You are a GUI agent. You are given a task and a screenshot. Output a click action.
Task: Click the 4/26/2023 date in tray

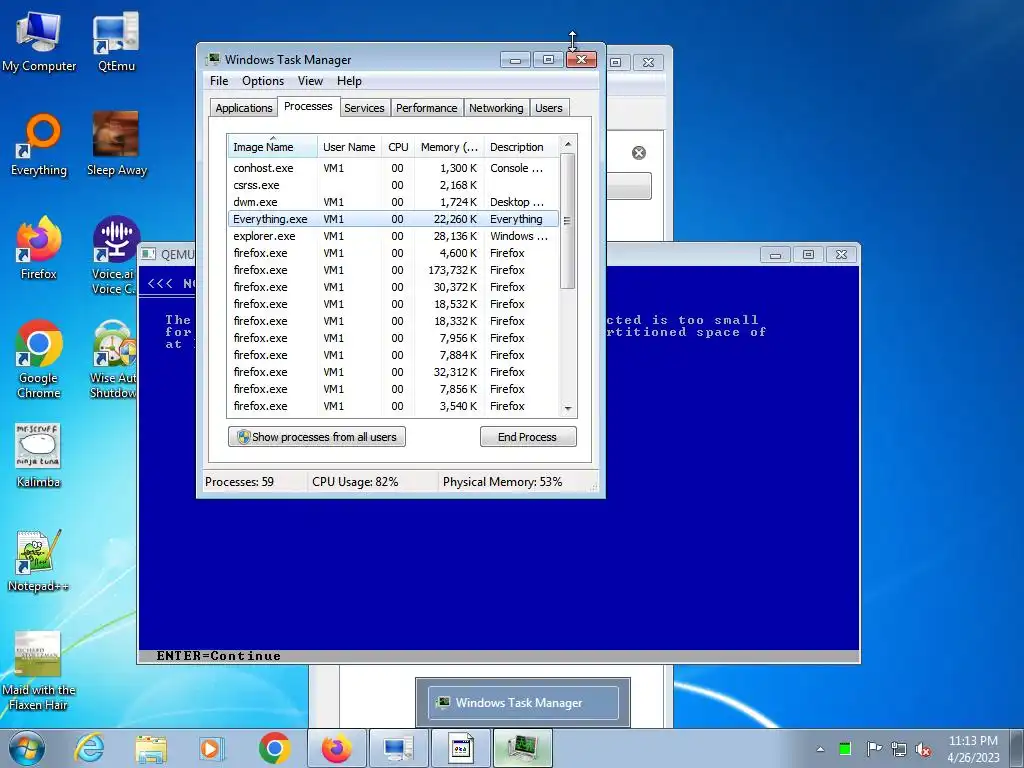tap(973, 758)
